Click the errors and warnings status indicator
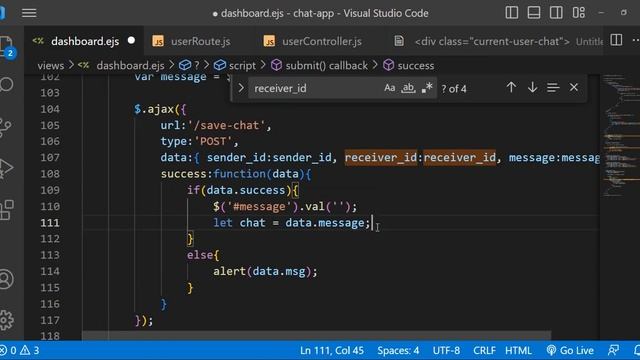This screenshot has height=360, width=640. click(20, 350)
